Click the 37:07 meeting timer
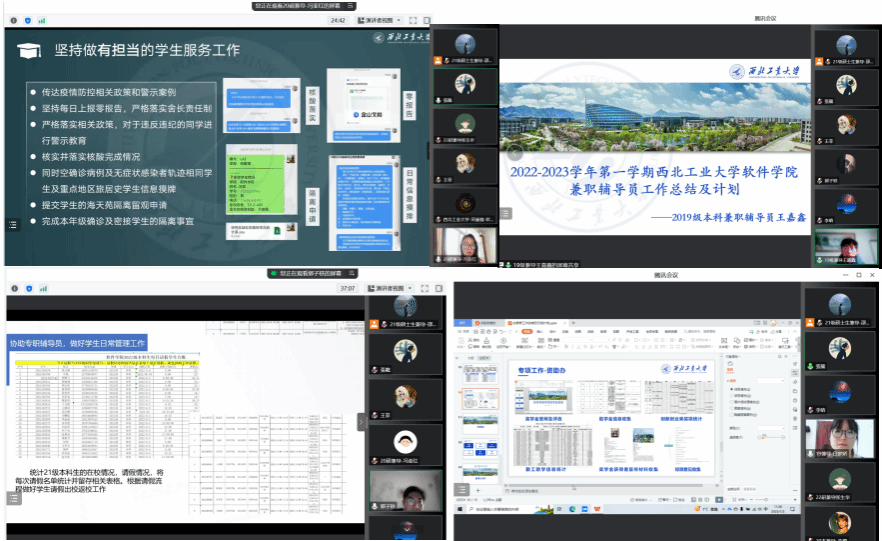Screen dimensions: 882x541 tap(347, 288)
